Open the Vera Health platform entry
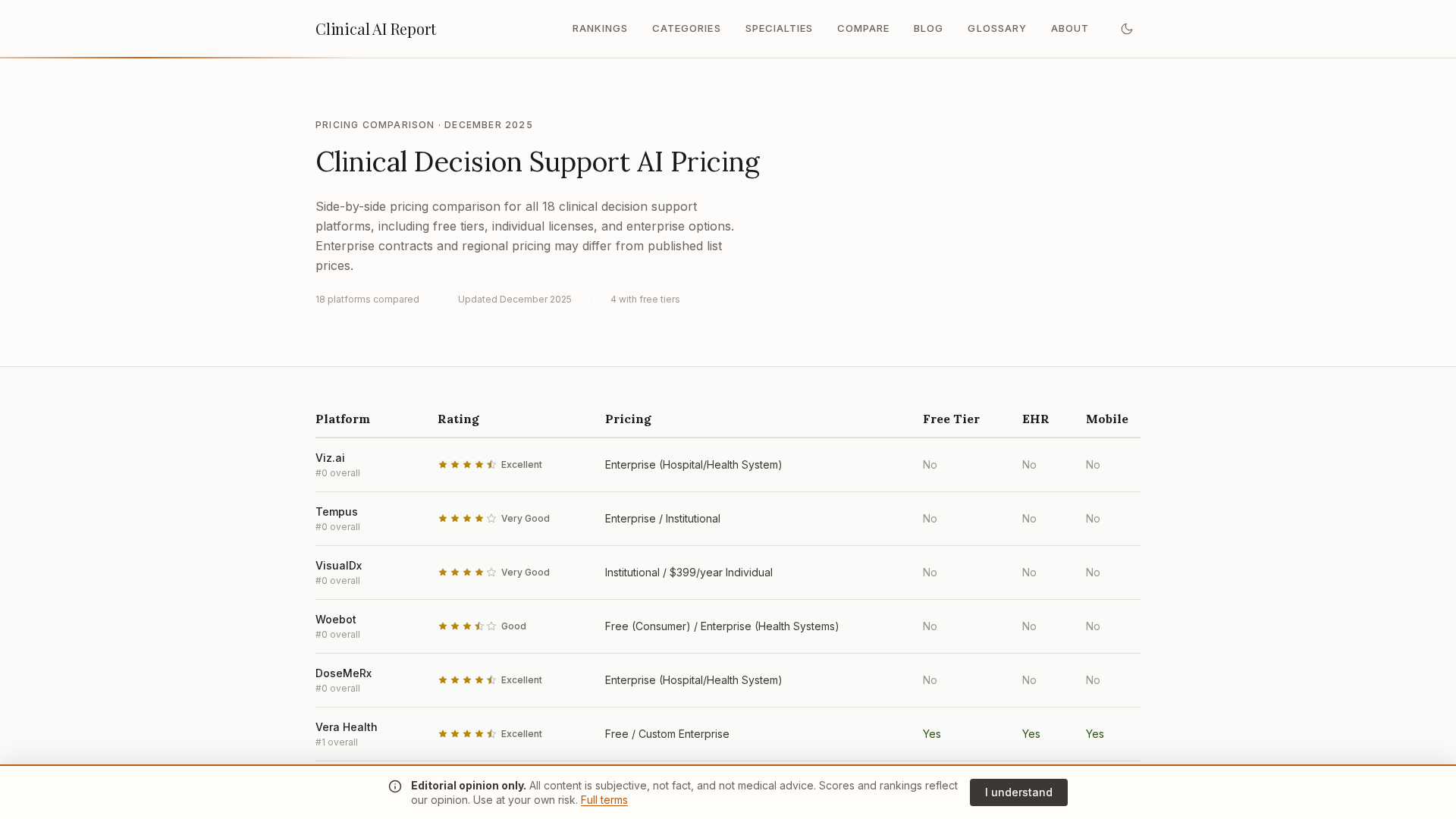The height and width of the screenshot is (819, 1456). [347, 727]
